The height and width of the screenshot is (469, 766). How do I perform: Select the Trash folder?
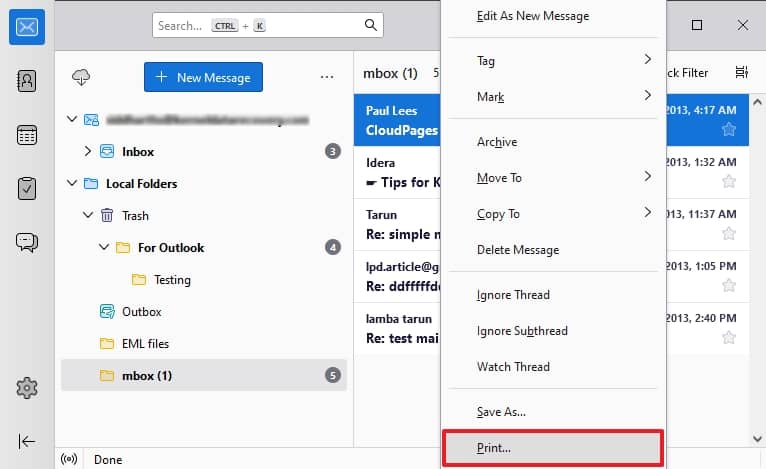[204, 215]
